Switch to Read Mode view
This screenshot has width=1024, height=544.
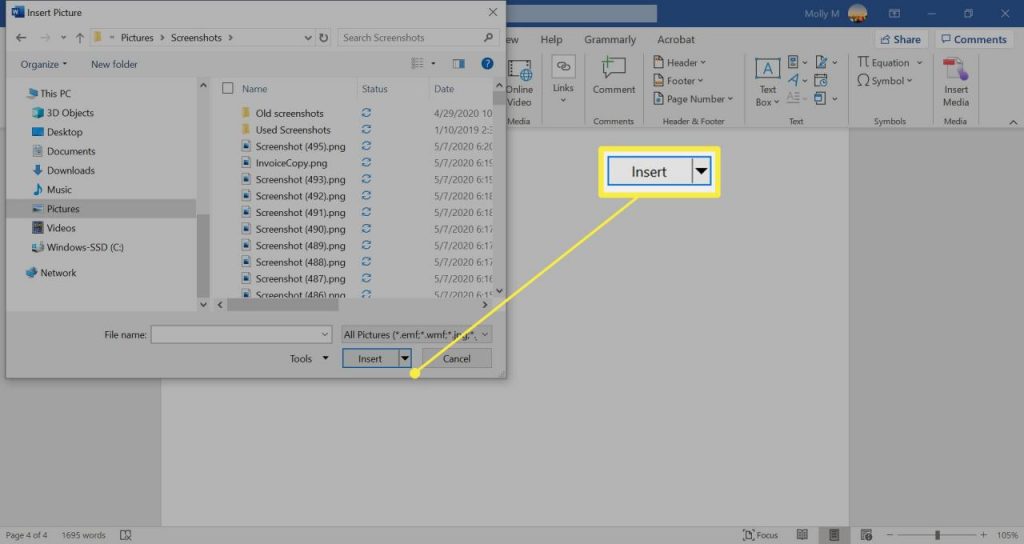[802, 535]
